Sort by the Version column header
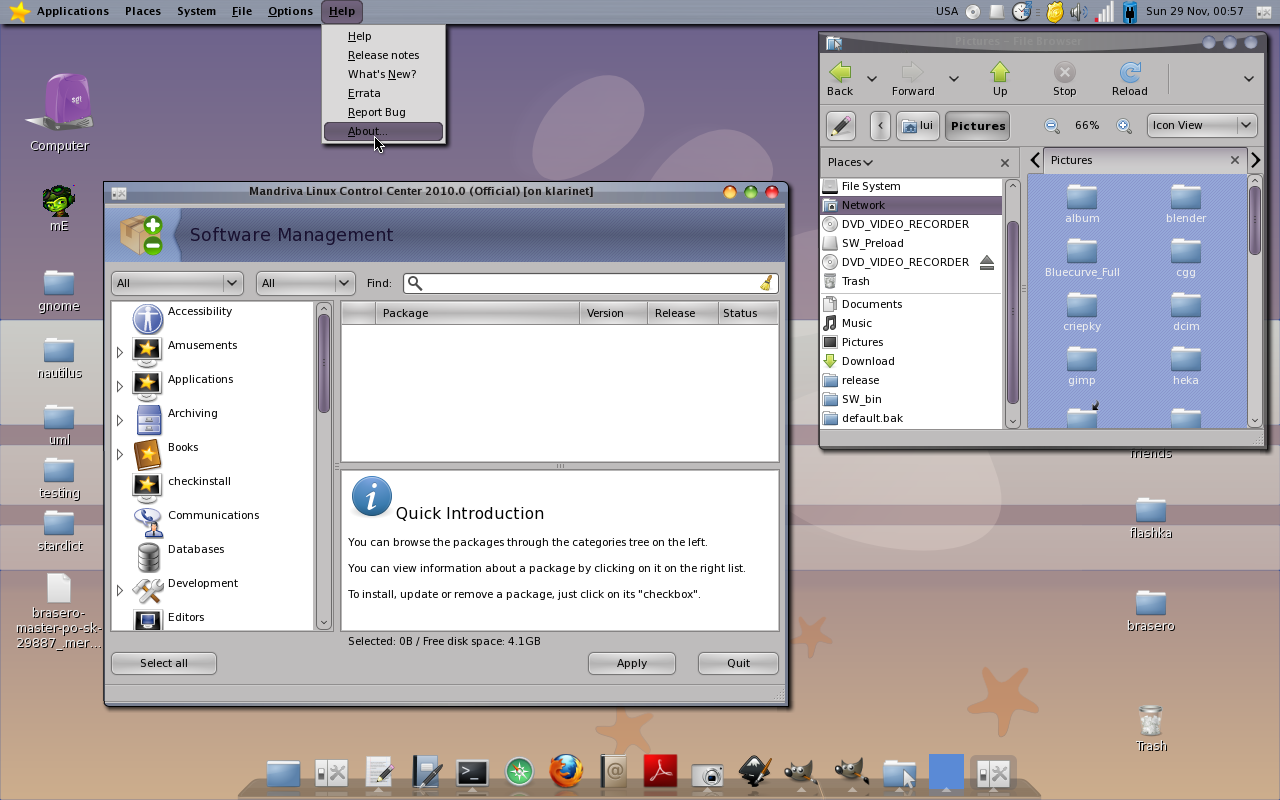This screenshot has width=1280, height=800. [x=614, y=313]
